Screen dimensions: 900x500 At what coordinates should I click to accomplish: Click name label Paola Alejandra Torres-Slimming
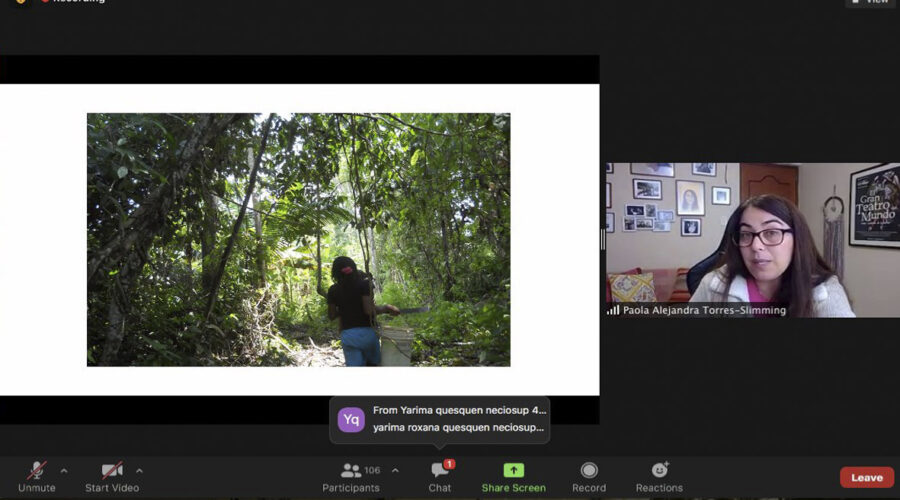coord(704,311)
